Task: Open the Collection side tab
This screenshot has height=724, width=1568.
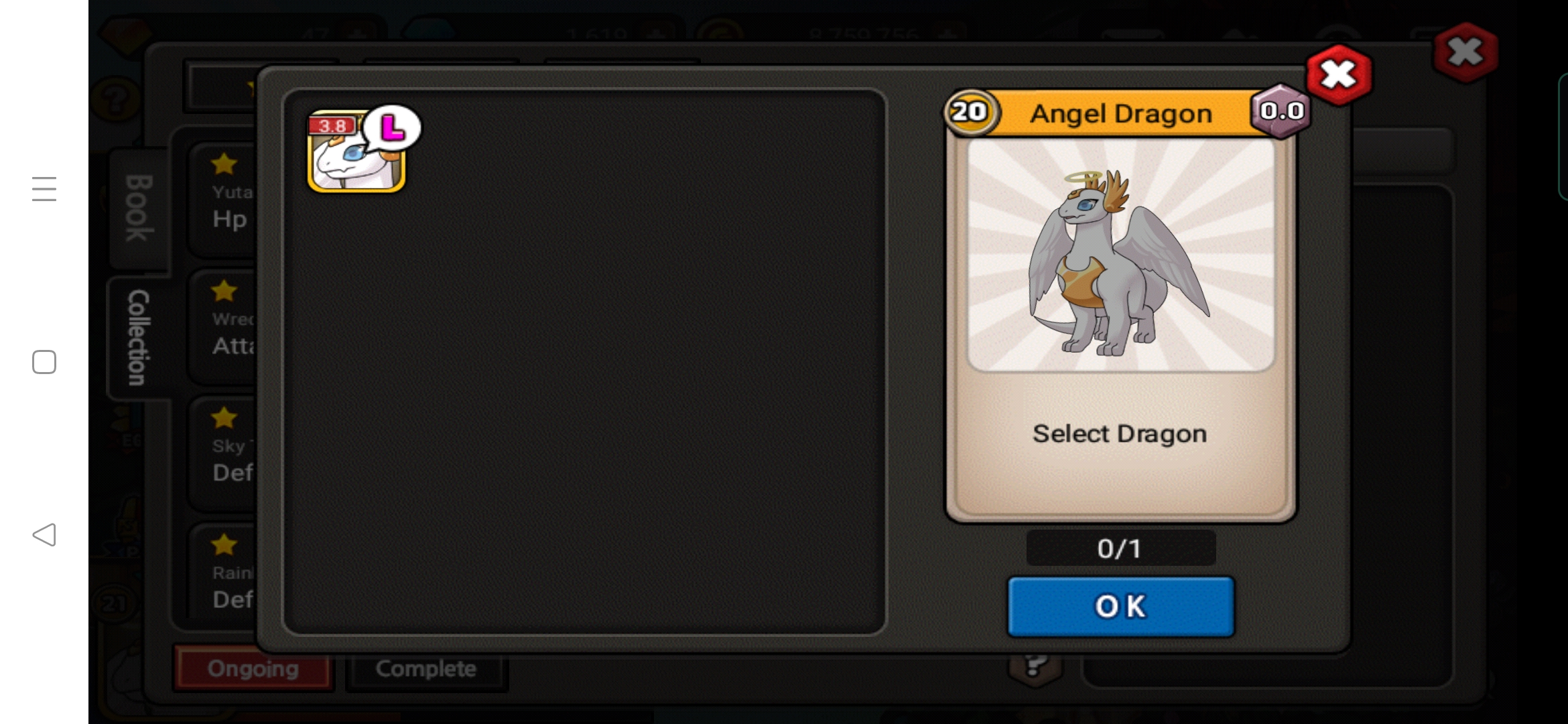Action: pos(137,337)
